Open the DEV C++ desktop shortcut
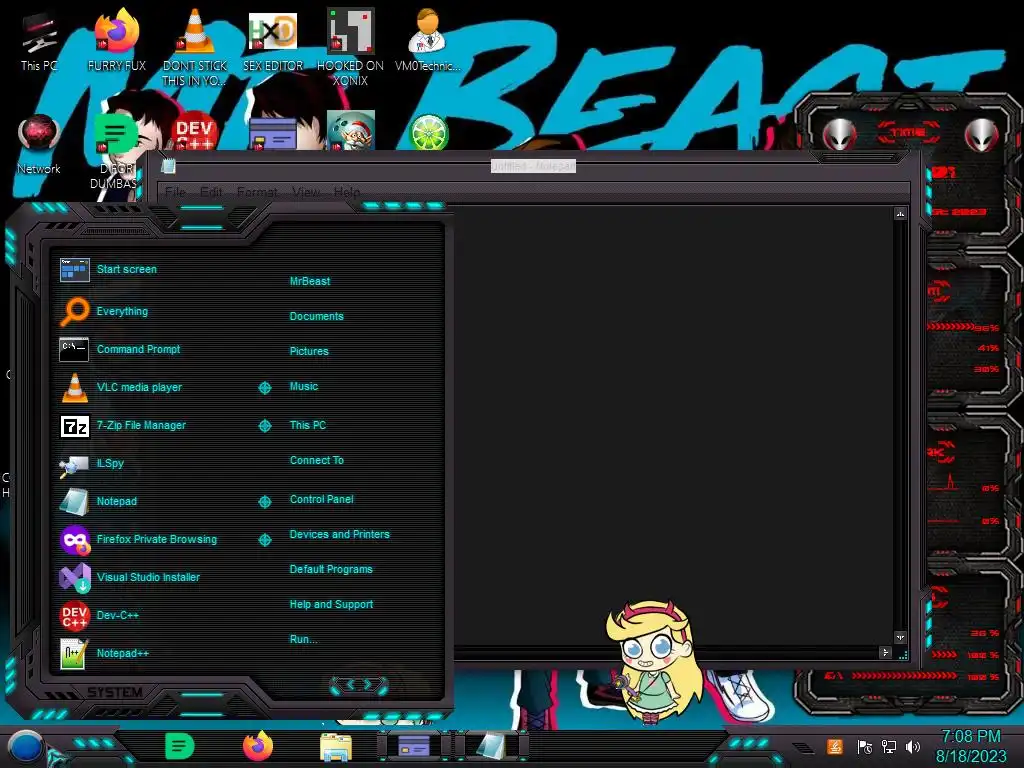 coord(195,133)
